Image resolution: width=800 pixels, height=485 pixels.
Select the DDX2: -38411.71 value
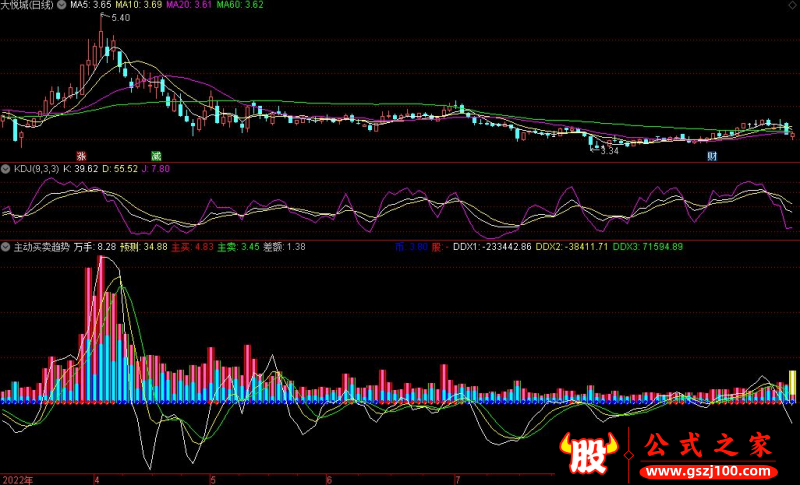click(571, 247)
